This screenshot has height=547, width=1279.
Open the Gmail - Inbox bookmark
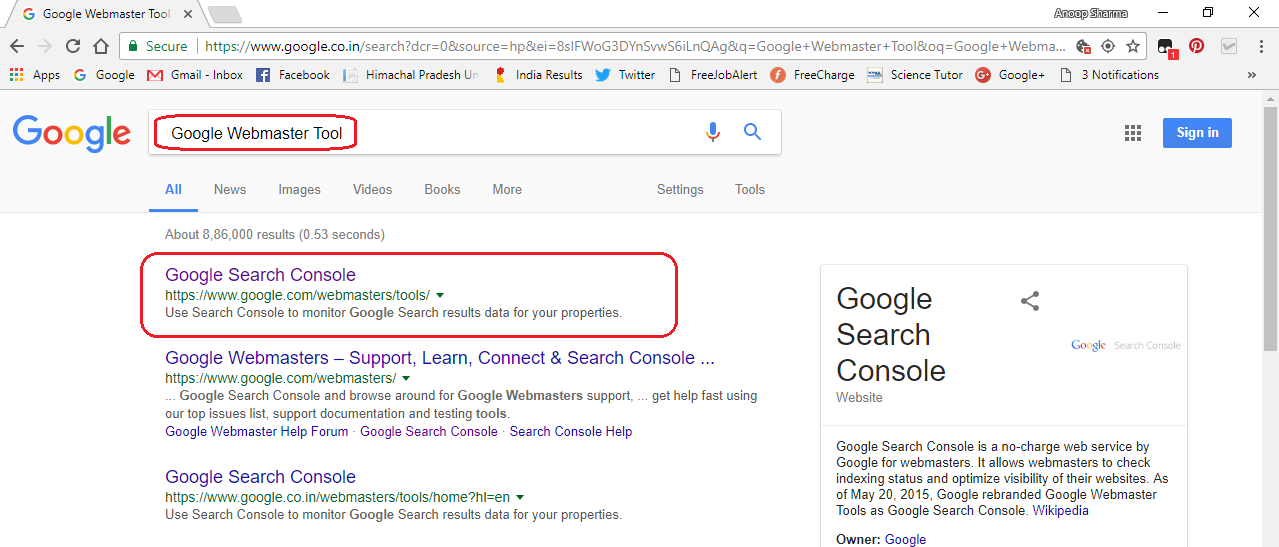click(x=195, y=75)
